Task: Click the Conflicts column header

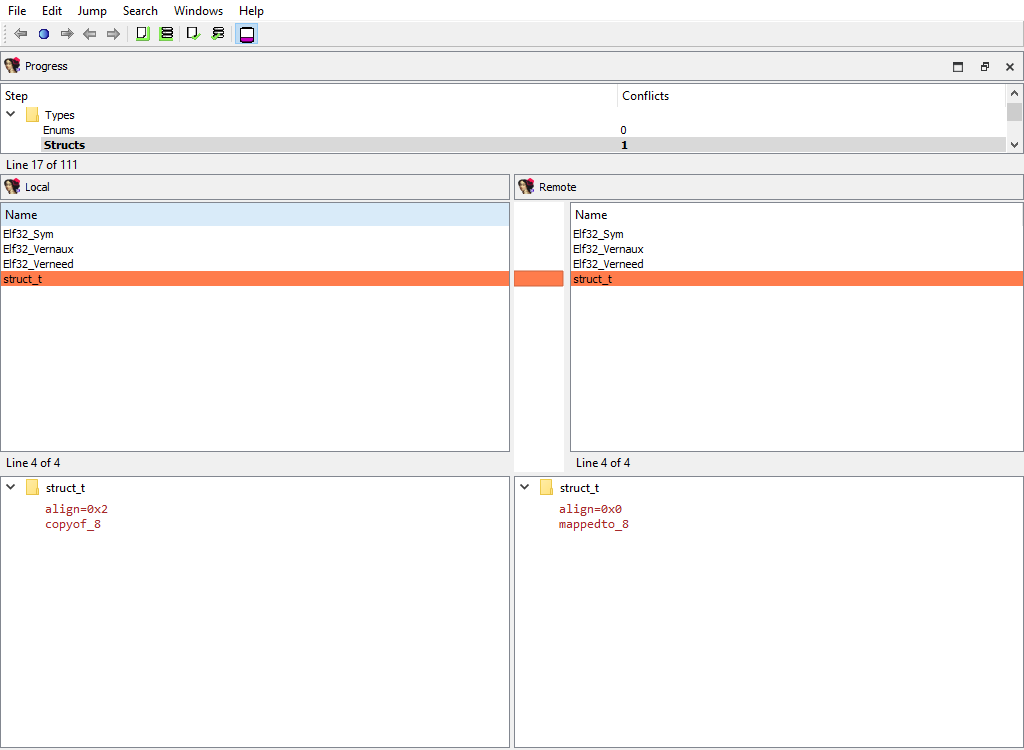Action: click(645, 96)
